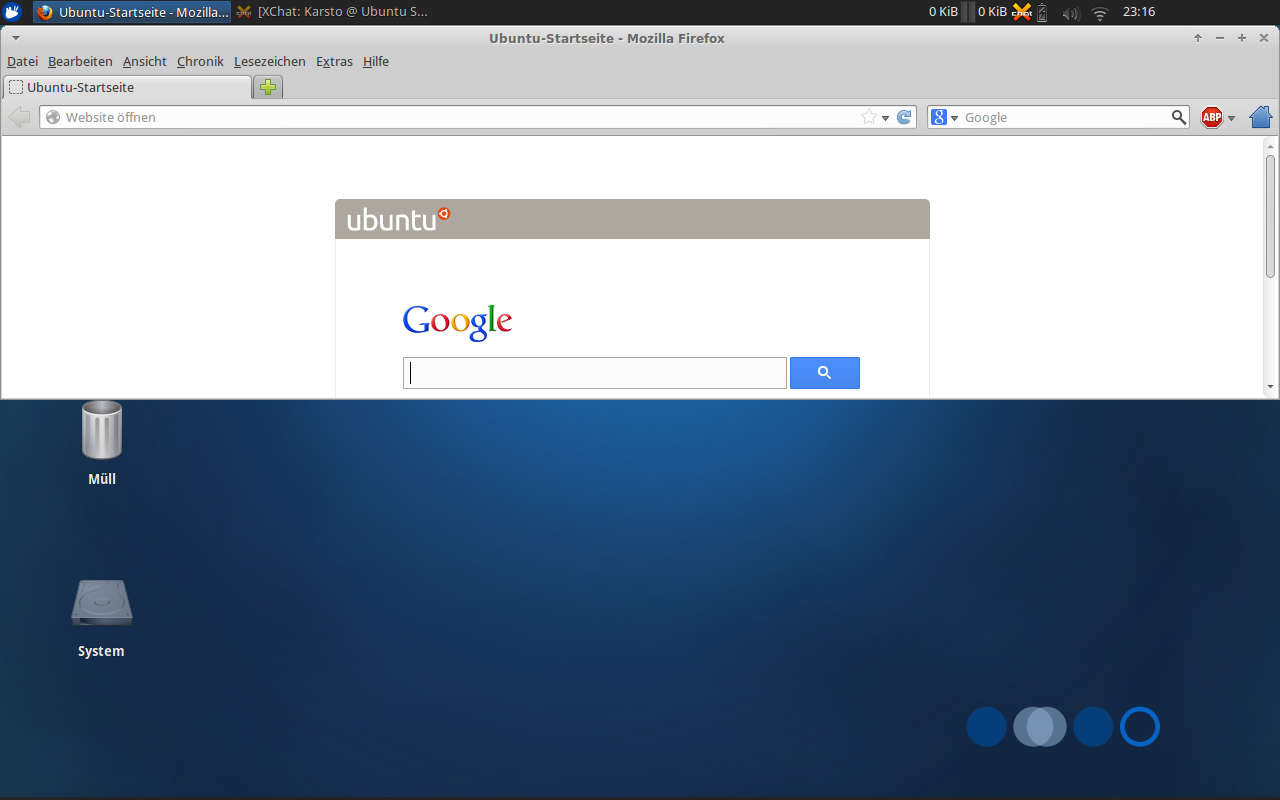This screenshot has width=1280, height=800.
Task: Check the battery status icon
Action: [1042, 13]
